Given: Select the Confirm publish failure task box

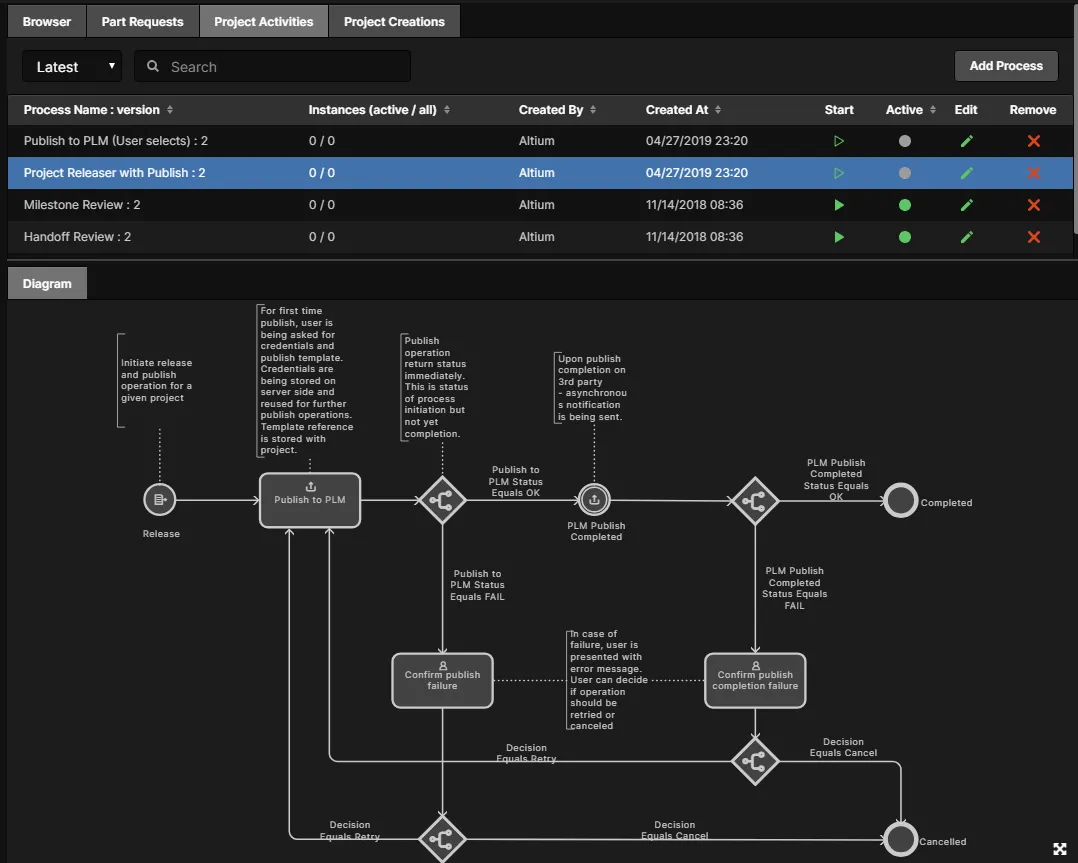Looking at the screenshot, I should [442, 680].
